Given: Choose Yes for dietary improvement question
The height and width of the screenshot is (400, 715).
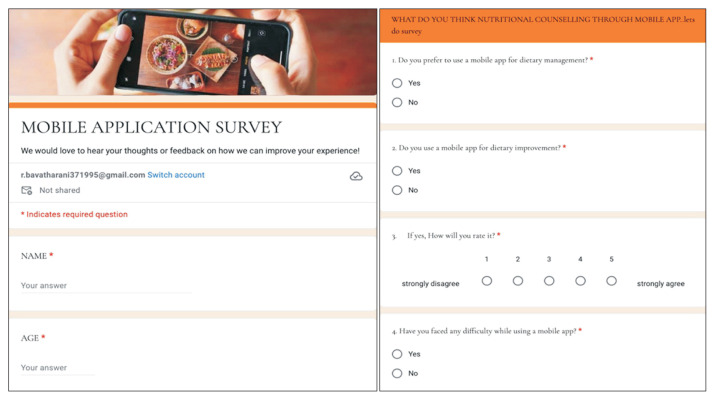Looking at the screenshot, I should pos(397,171).
